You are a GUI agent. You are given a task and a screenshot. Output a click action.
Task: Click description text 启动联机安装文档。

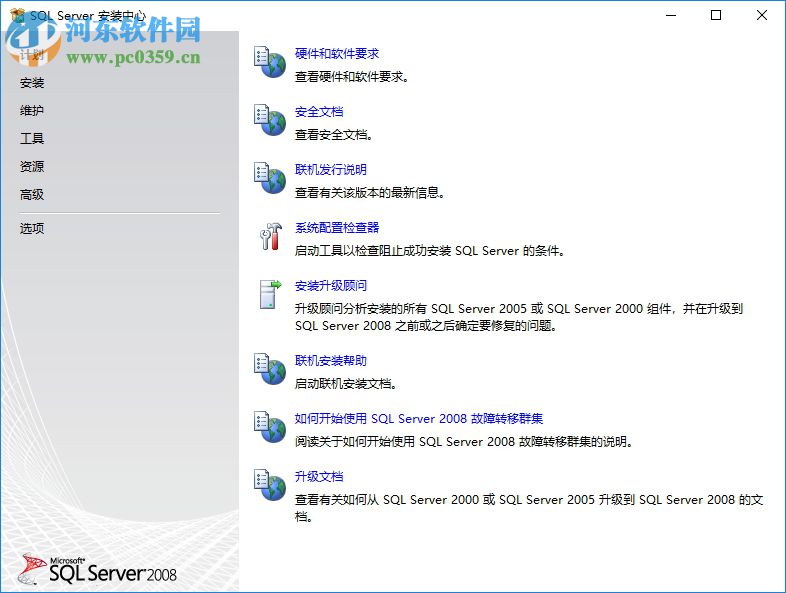(x=346, y=383)
